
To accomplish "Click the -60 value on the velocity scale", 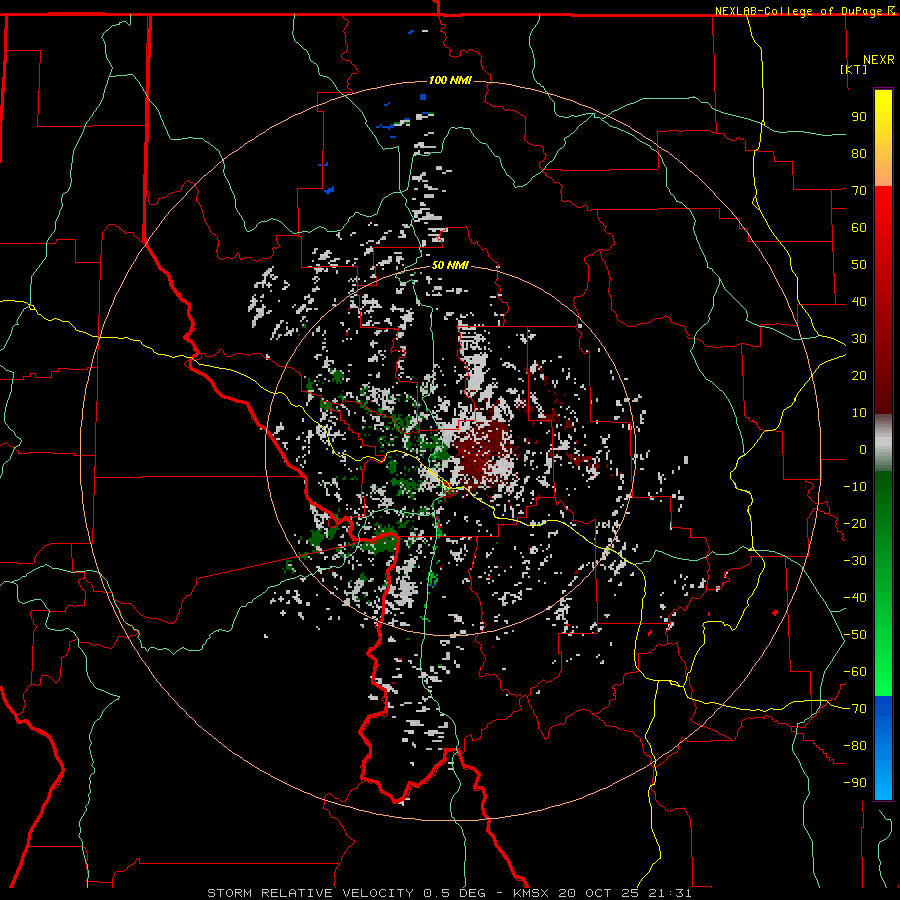I will [855, 672].
